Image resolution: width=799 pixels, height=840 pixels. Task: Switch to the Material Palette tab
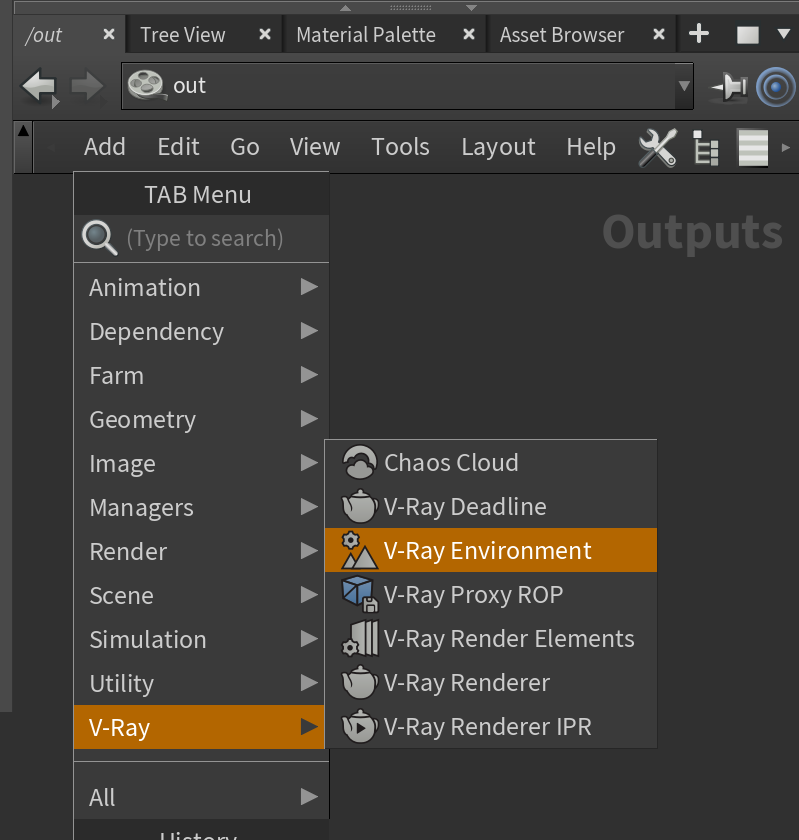[366, 35]
